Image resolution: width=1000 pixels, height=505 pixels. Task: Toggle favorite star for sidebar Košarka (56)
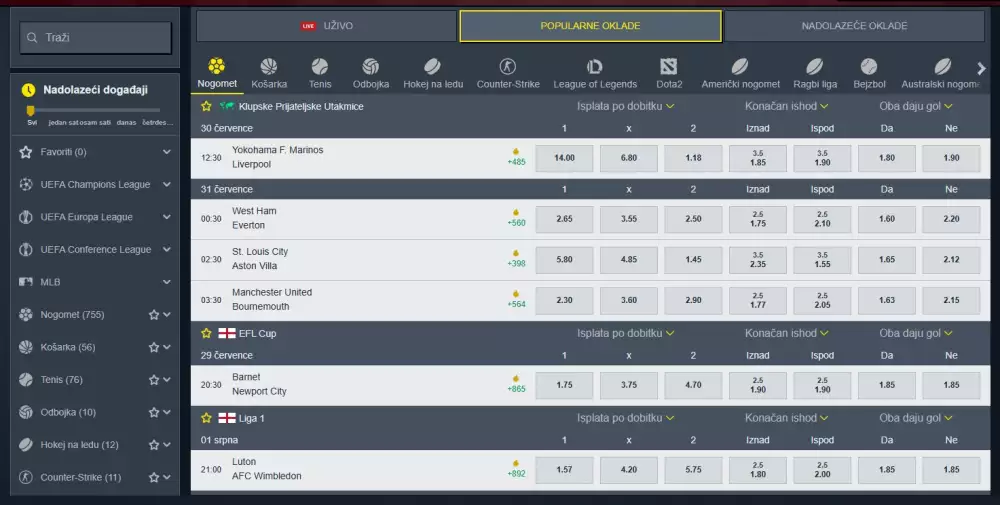pos(154,347)
